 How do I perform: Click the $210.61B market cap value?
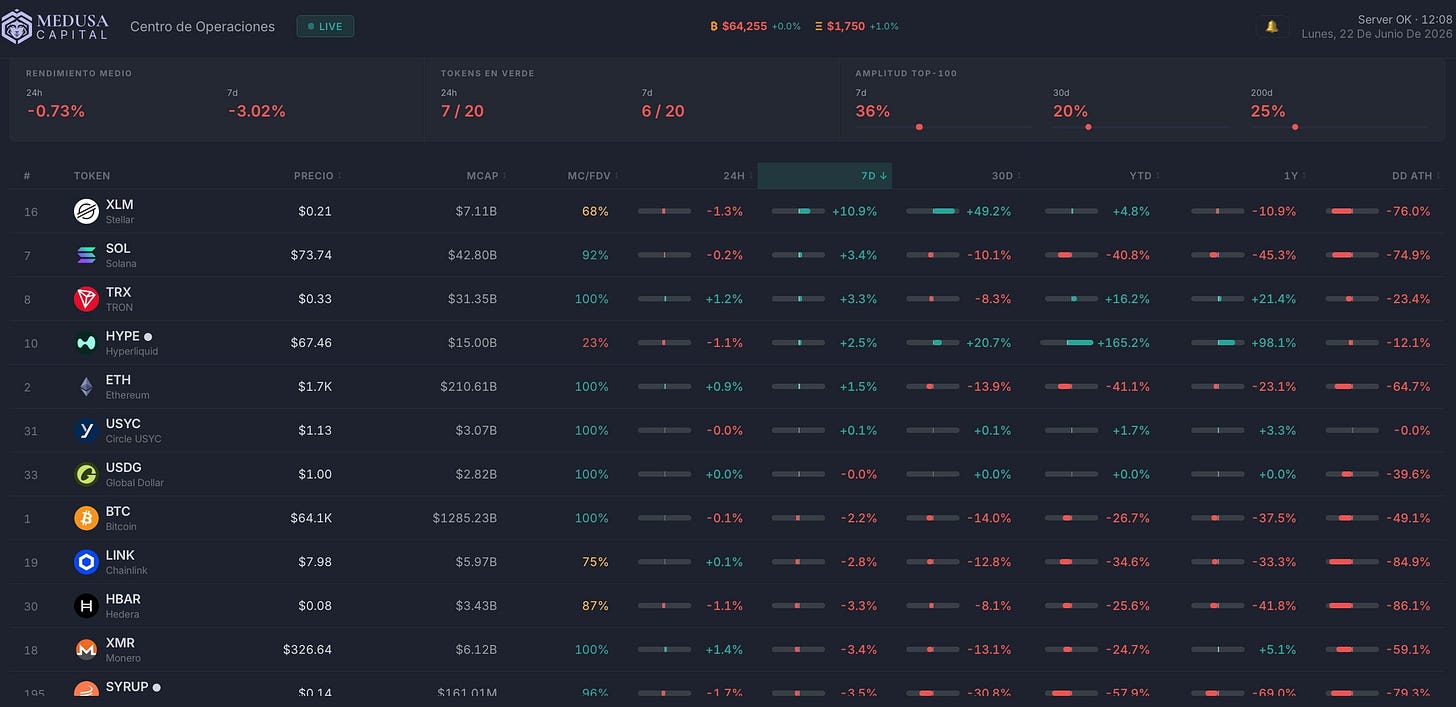pos(468,387)
